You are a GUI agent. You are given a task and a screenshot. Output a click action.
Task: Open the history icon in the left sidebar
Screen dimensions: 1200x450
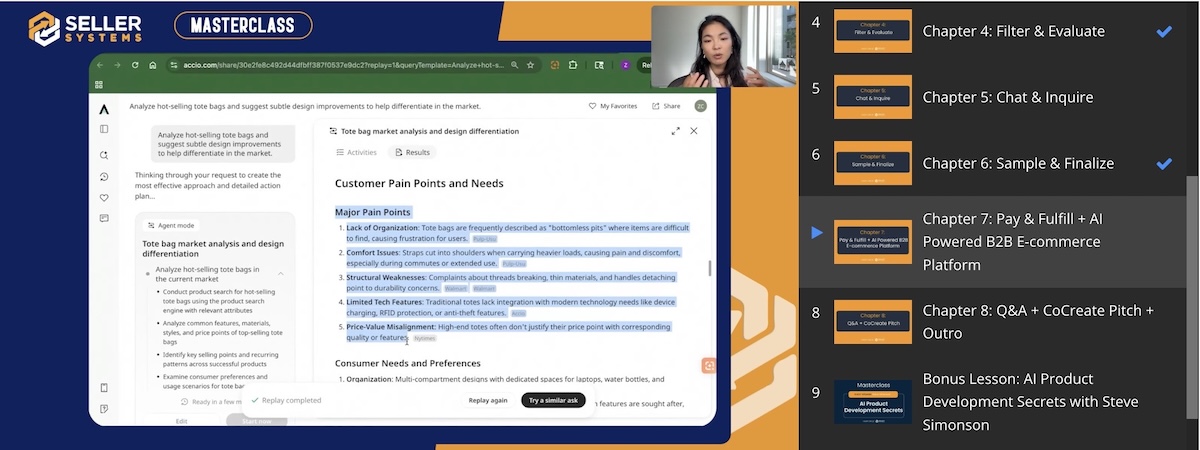[104, 177]
